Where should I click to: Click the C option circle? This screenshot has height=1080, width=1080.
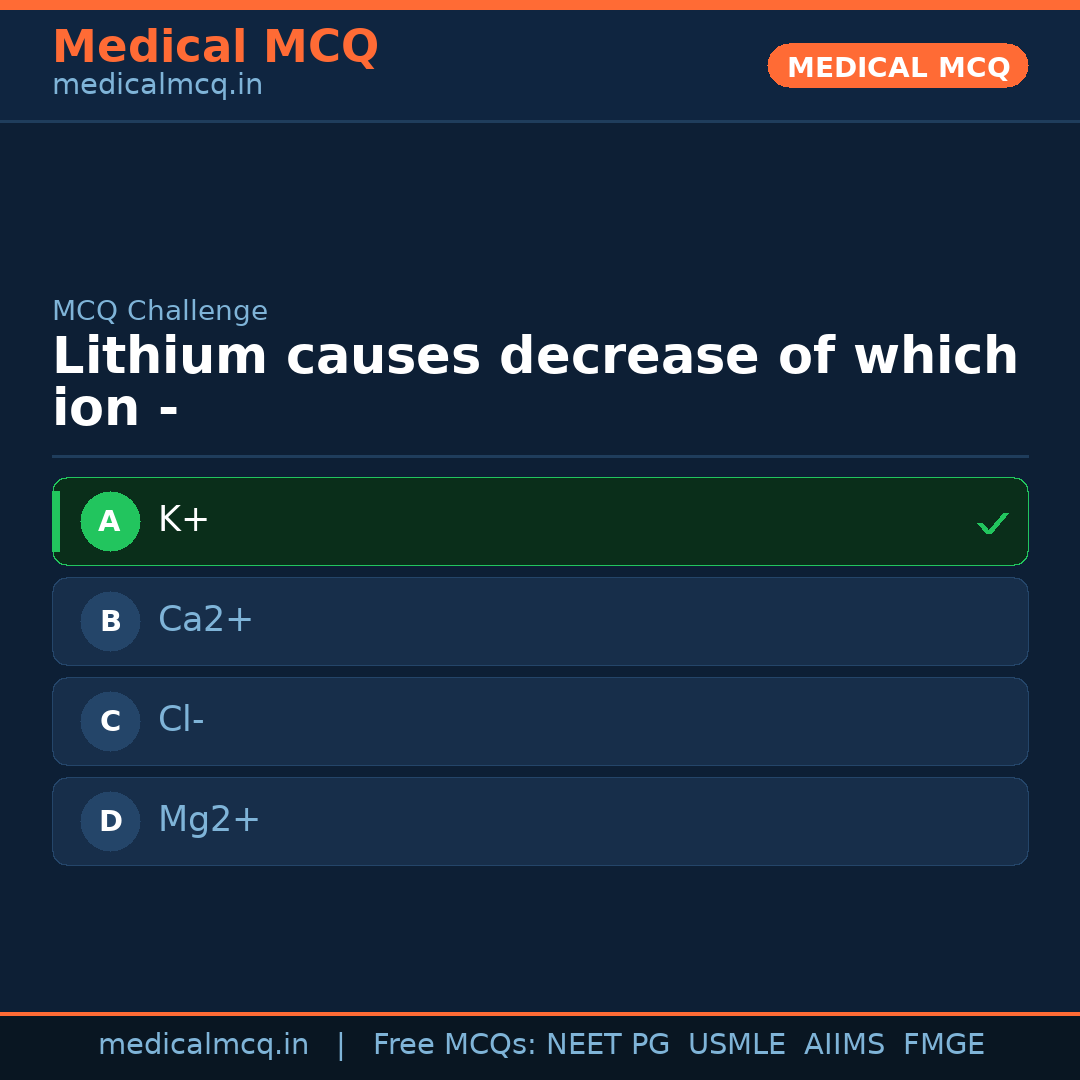coord(110,721)
